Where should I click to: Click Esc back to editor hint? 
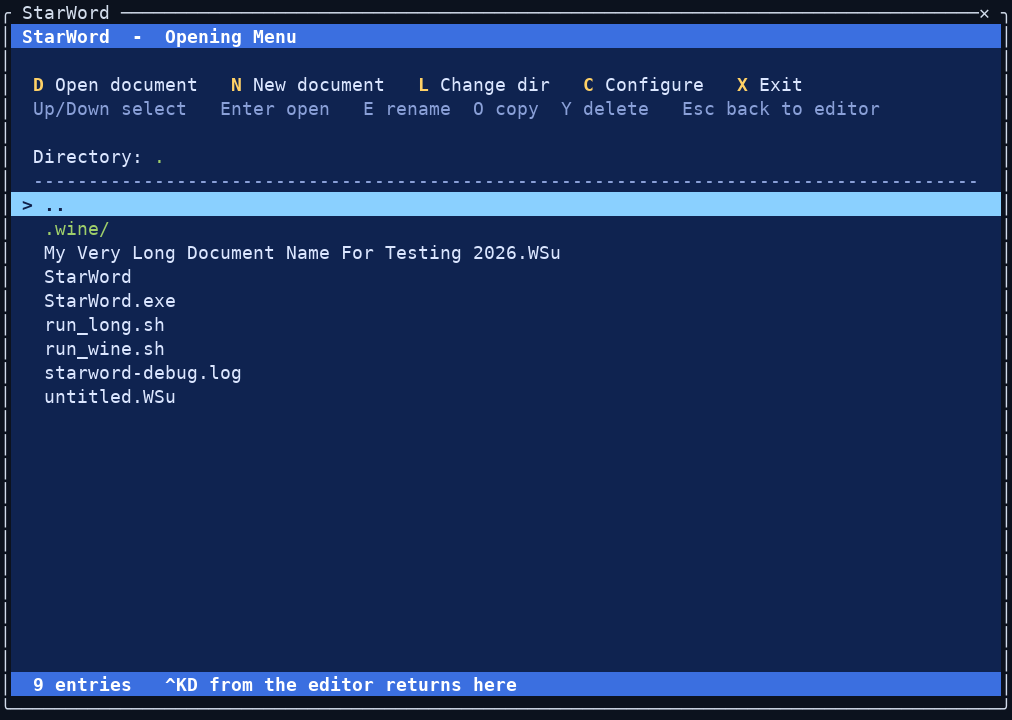click(781, 109)
